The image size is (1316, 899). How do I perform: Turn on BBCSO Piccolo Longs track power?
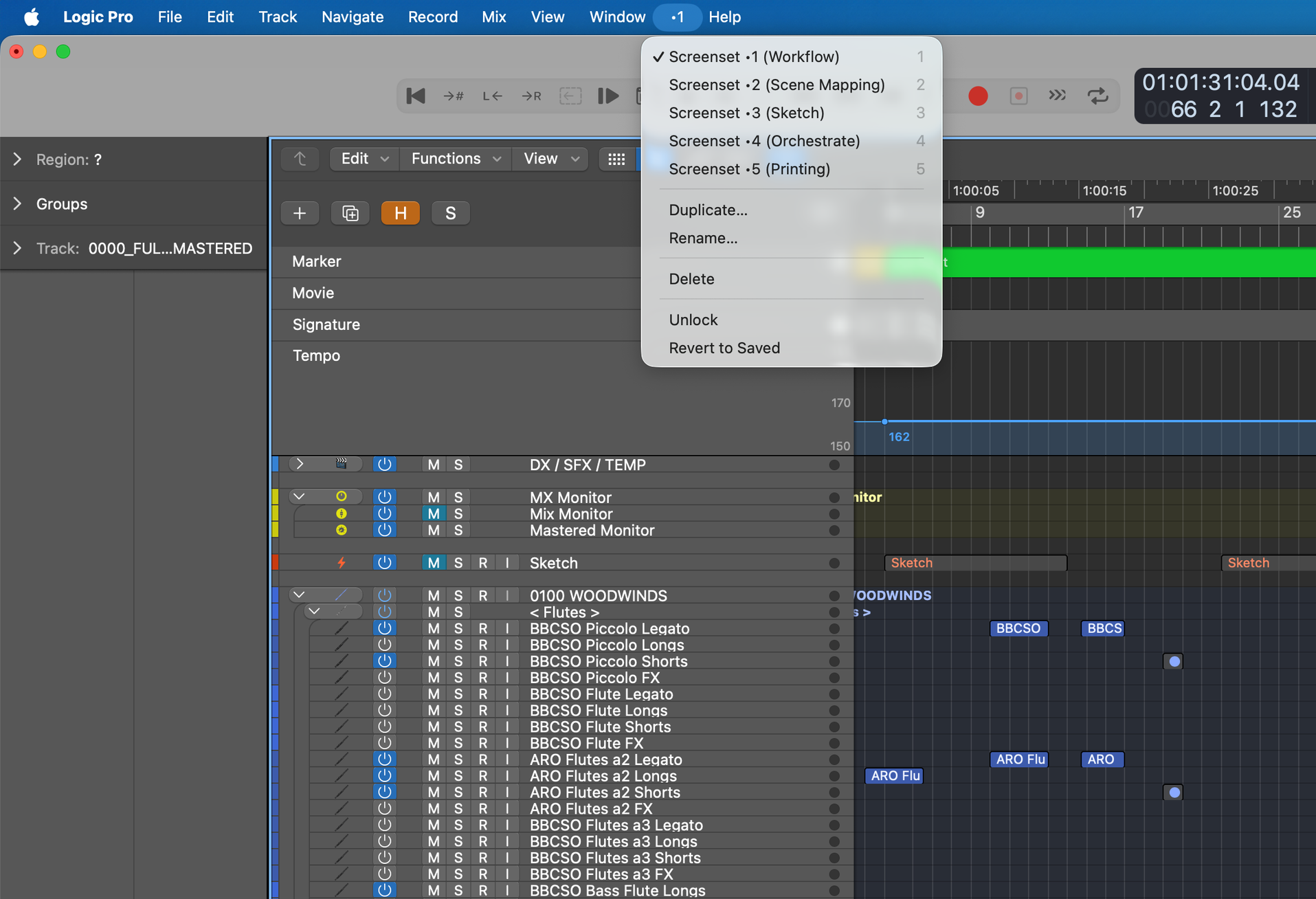pos(384,644)
